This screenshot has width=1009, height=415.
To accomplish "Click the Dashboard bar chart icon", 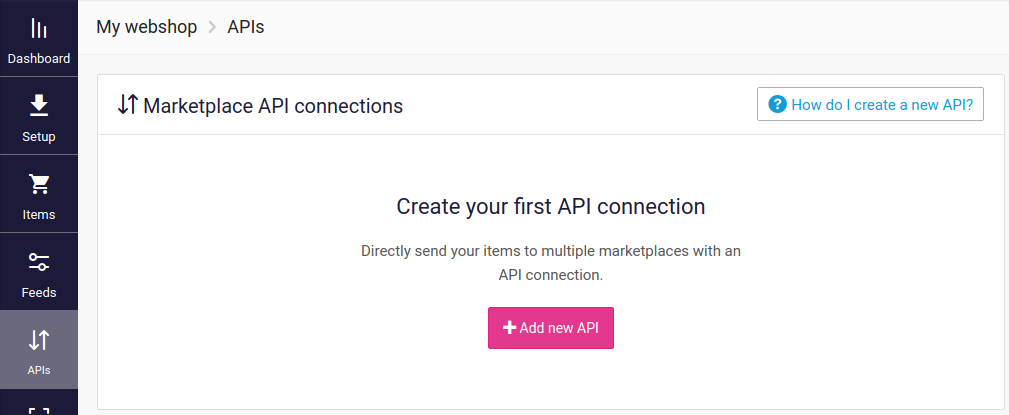I will coord(39,29).
